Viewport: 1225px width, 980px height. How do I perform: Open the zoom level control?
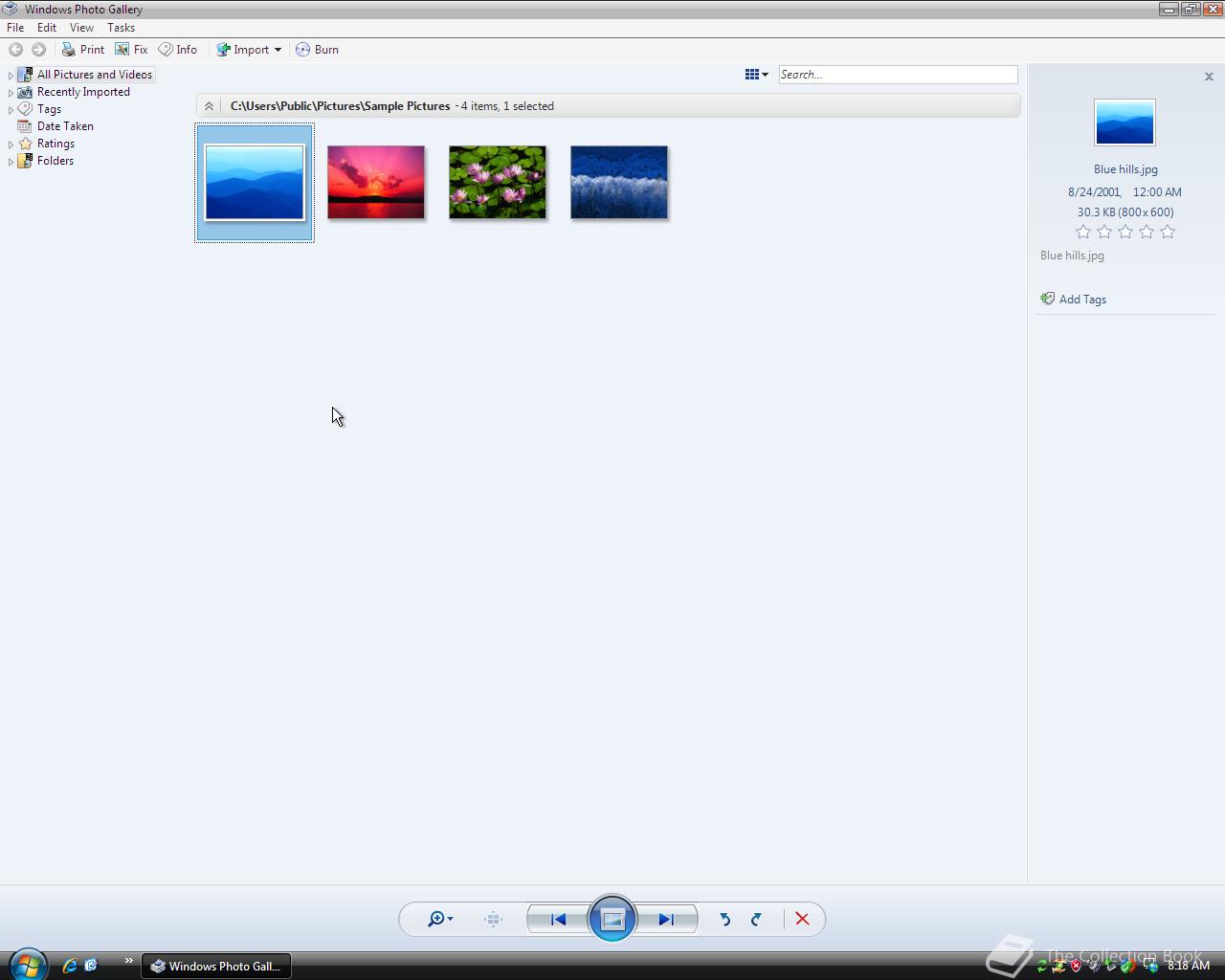pos(440,919)
